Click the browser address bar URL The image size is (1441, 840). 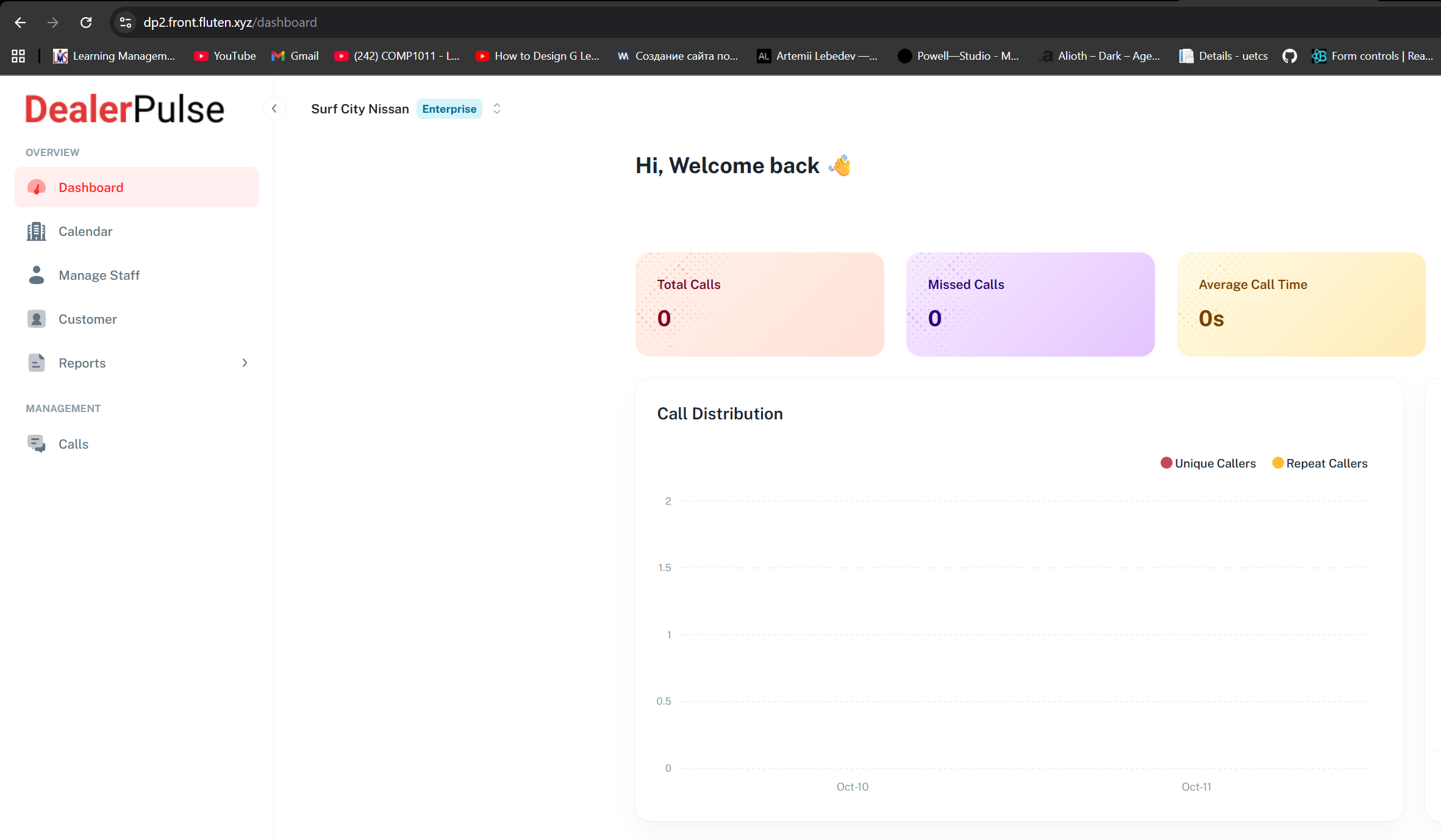pos(230,23)
